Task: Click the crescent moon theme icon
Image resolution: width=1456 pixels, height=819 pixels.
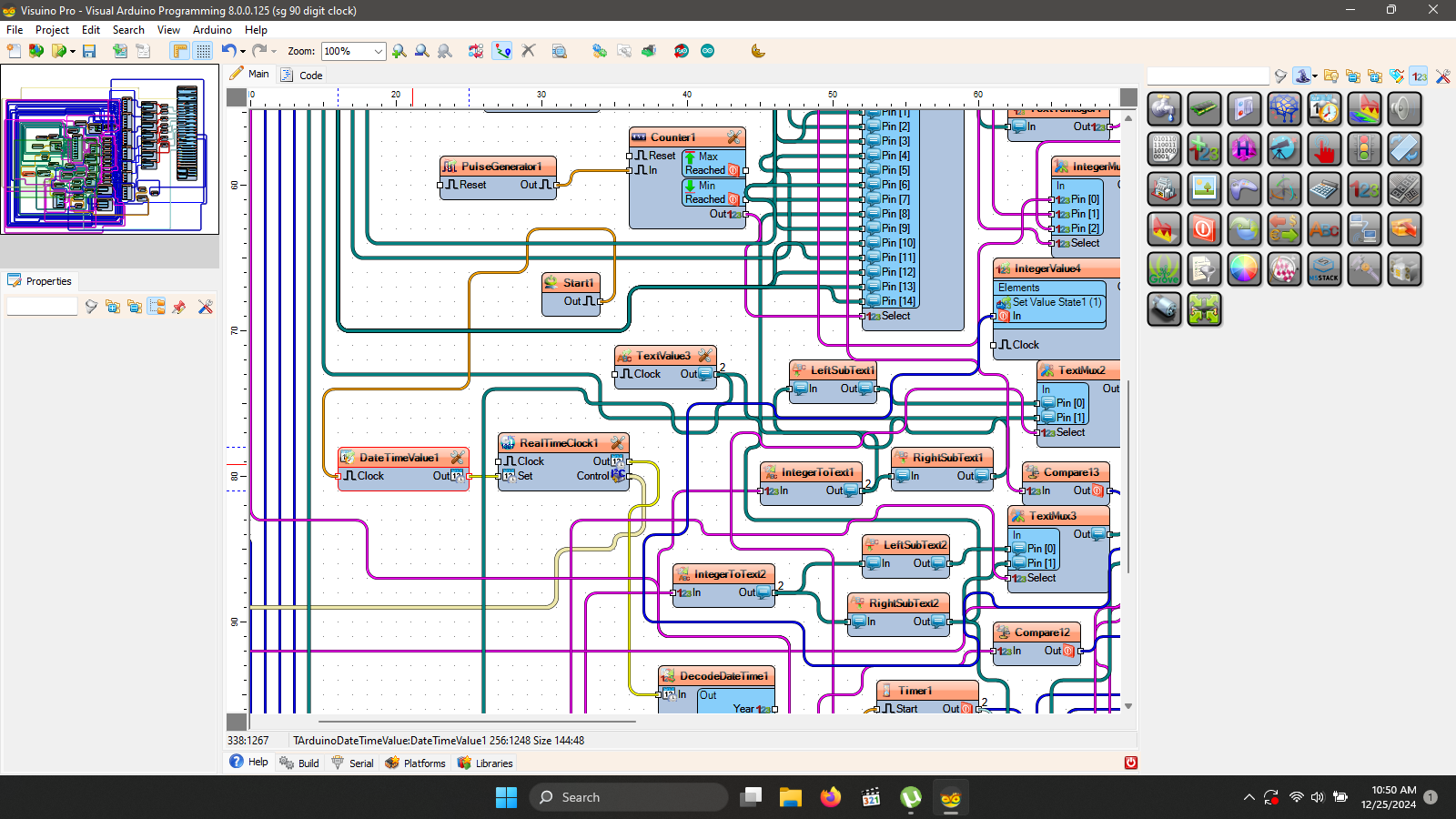Action: click(x=758, y=51)
